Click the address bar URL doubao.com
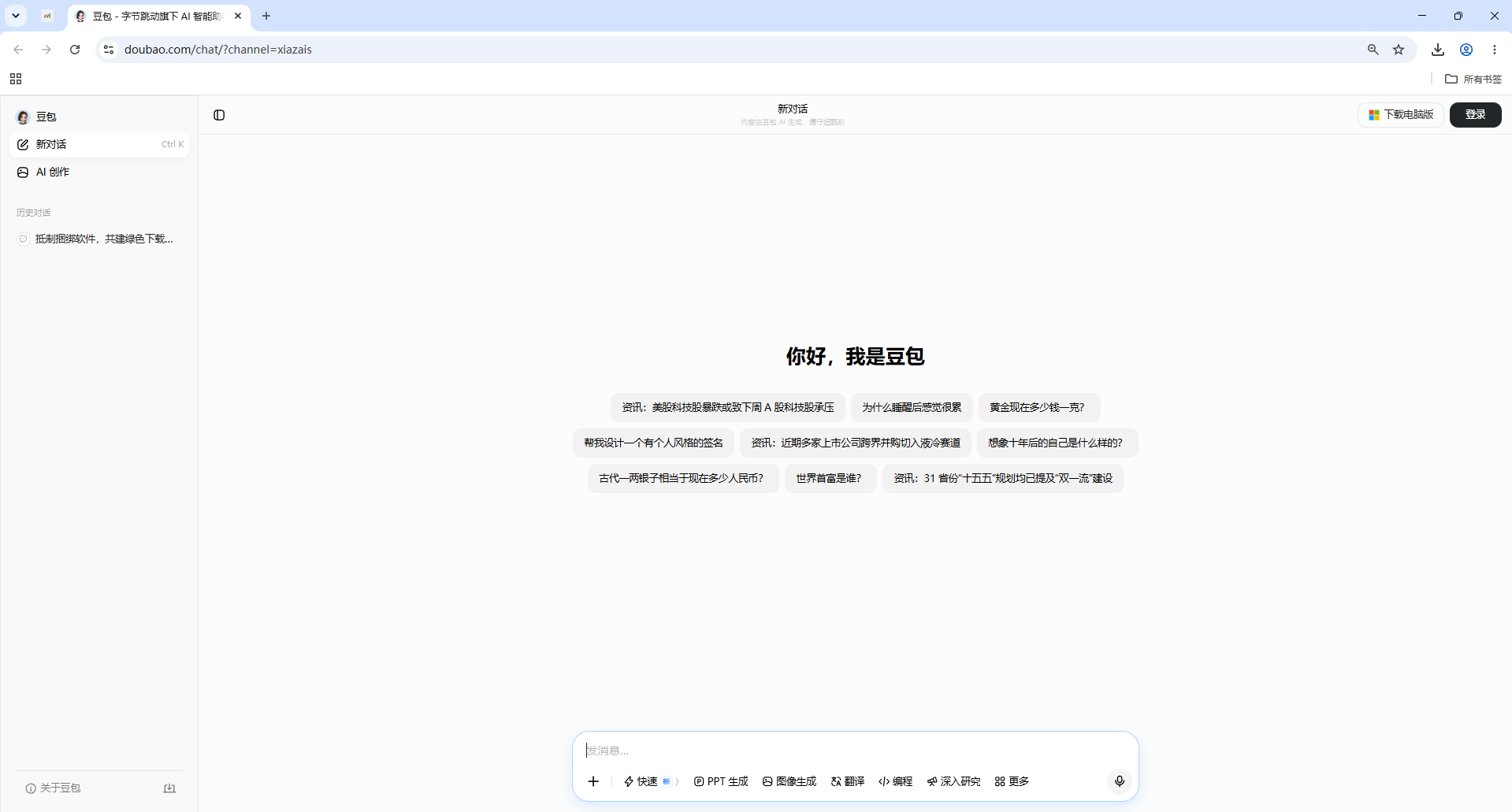This screenshot has width=1512, height=812. (218, 50)
